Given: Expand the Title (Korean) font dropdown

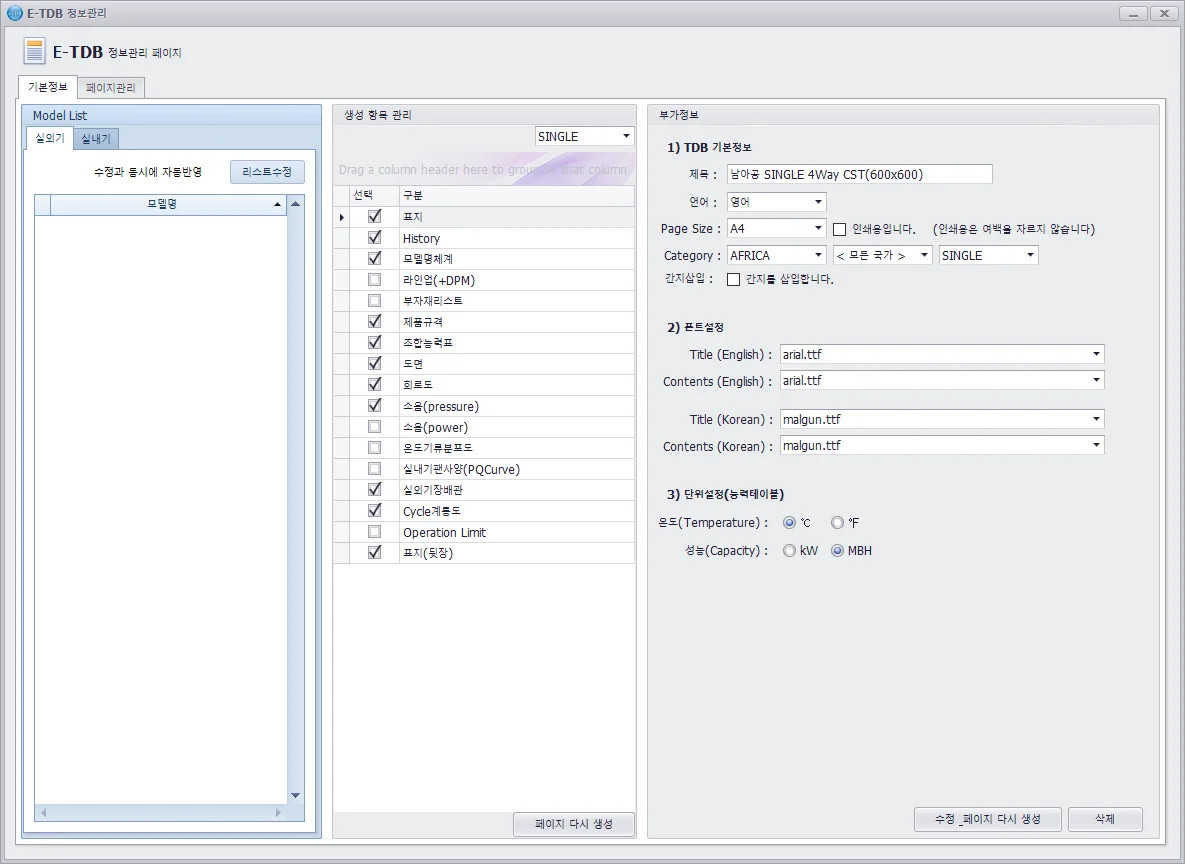Looking at the screenshot, I should [1096, 419].
